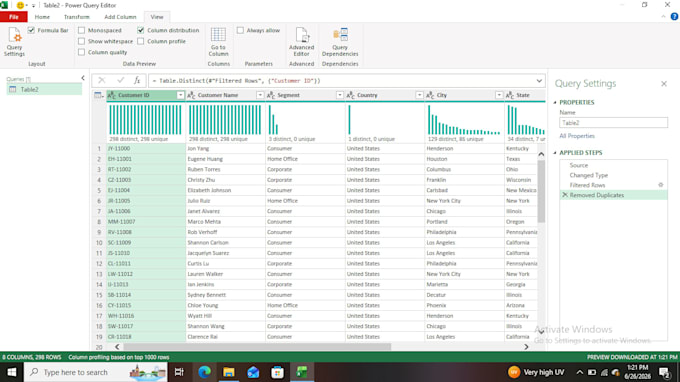This screenshot has height=382, width=680.
Task: Collapse the Queries pane
Action: click(83, 78)
